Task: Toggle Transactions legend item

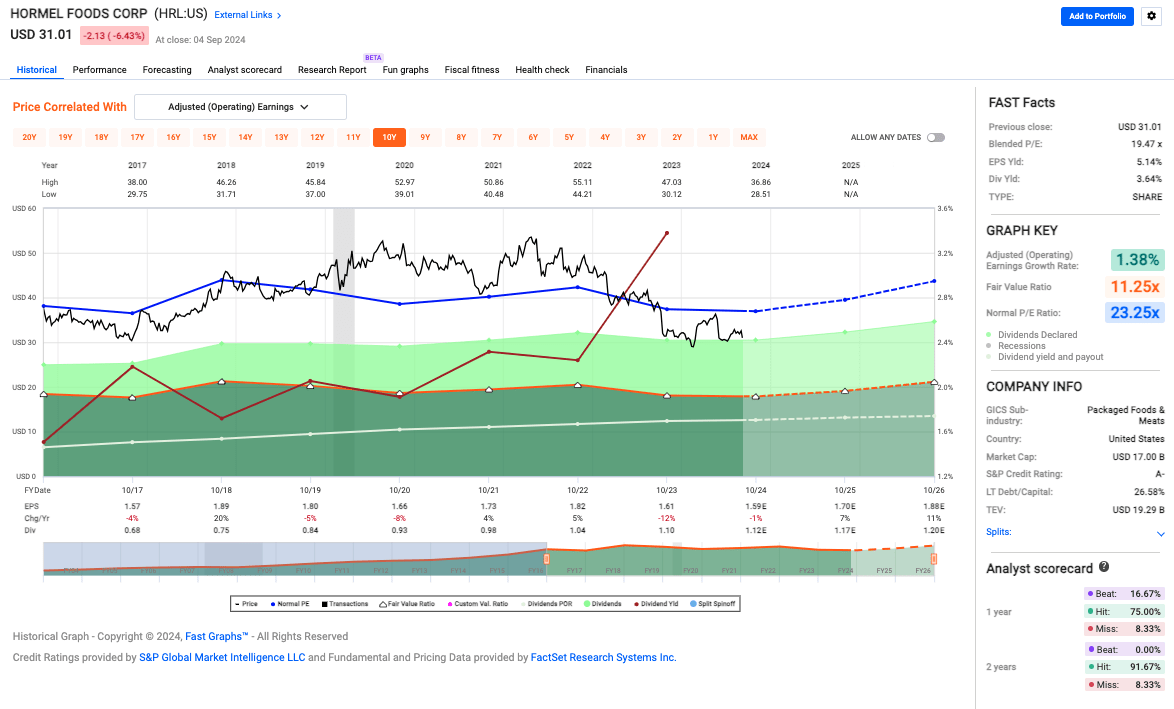Action: coord(342,604)
